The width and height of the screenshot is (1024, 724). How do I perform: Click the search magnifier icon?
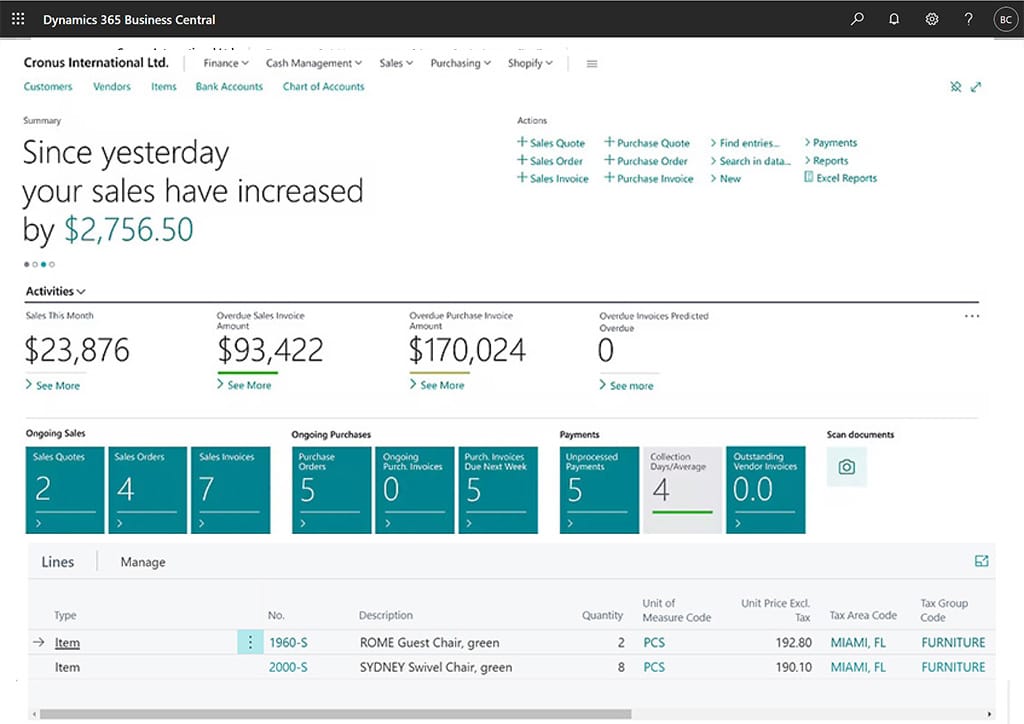click(x=857, y=19)
